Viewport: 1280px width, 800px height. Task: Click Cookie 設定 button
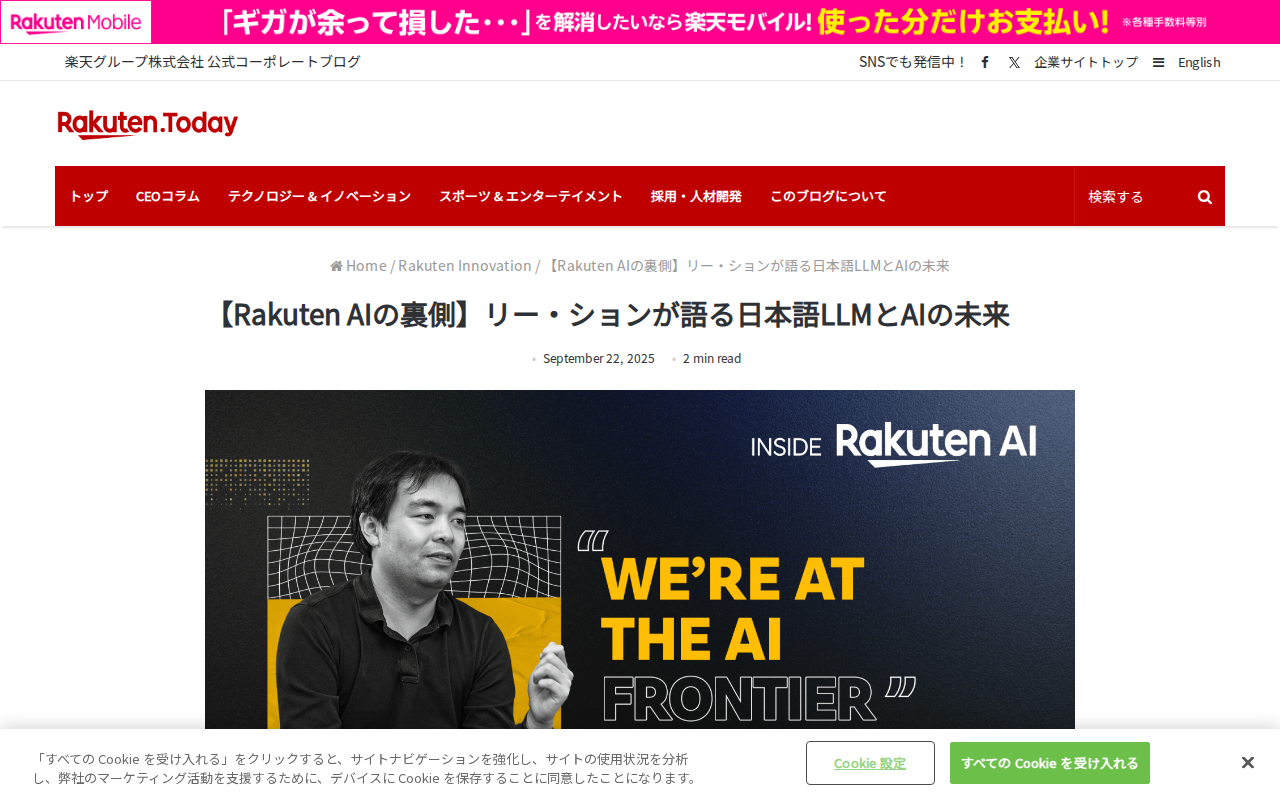coord(870,763)
